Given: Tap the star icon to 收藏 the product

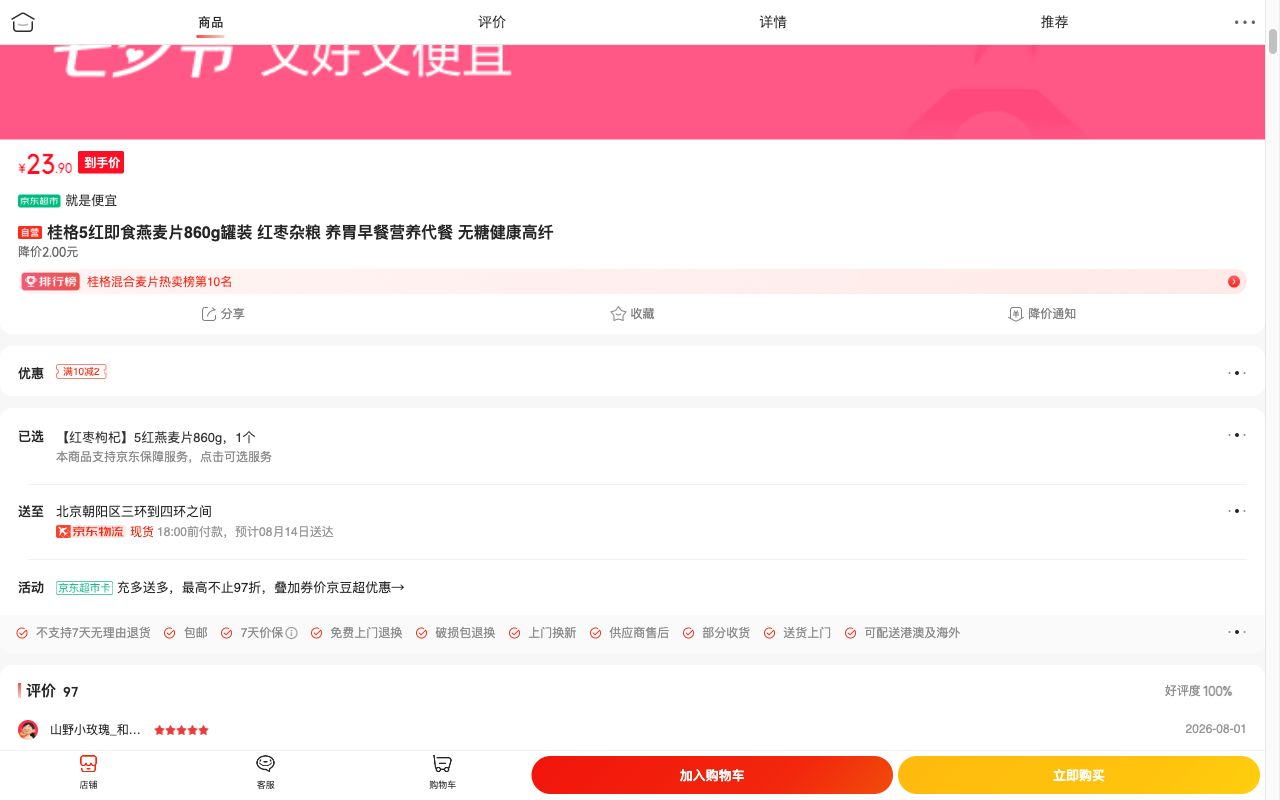Looking at the screenshot, I should tap(618, 314).
